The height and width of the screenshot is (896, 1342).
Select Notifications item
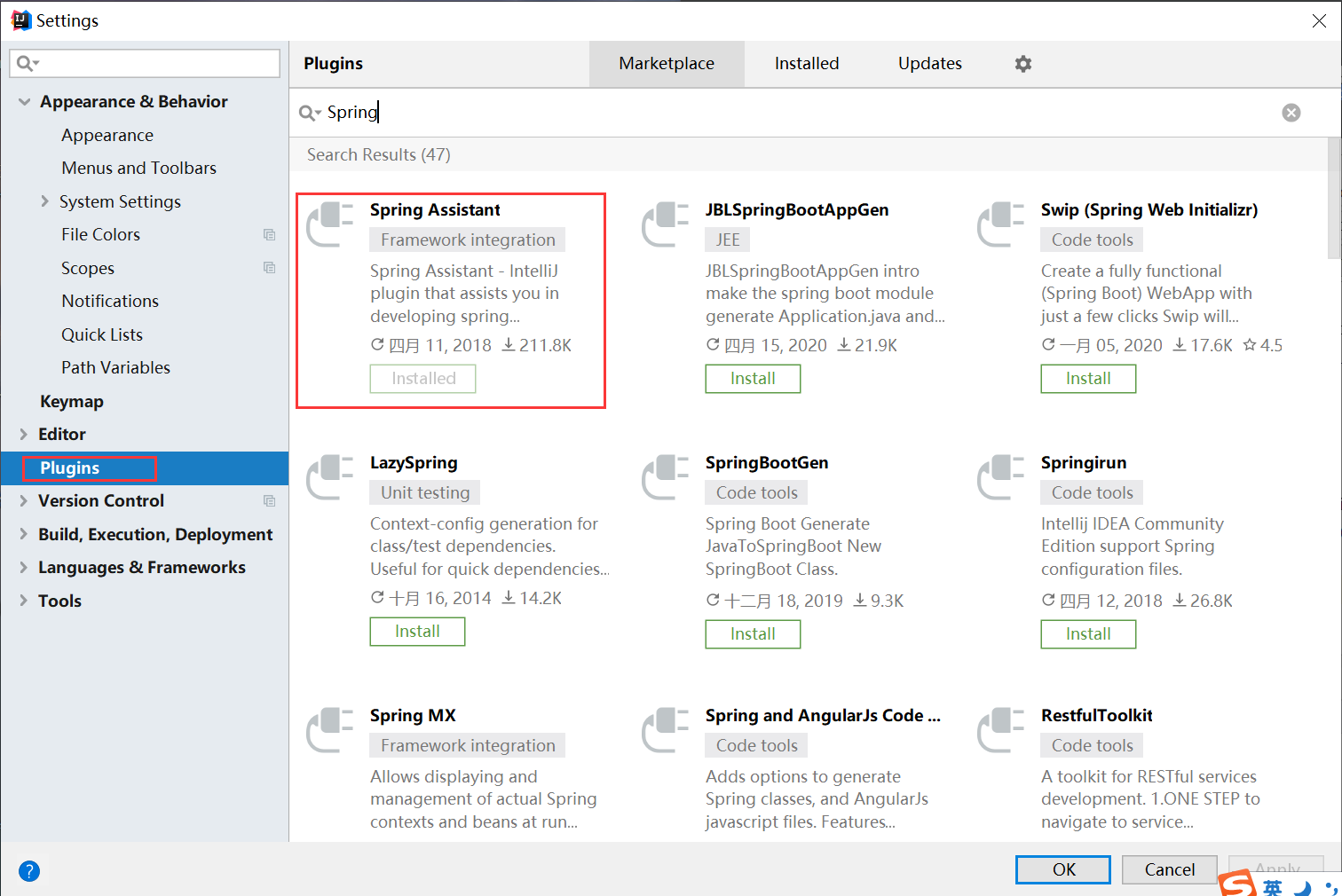pos(110,302)
